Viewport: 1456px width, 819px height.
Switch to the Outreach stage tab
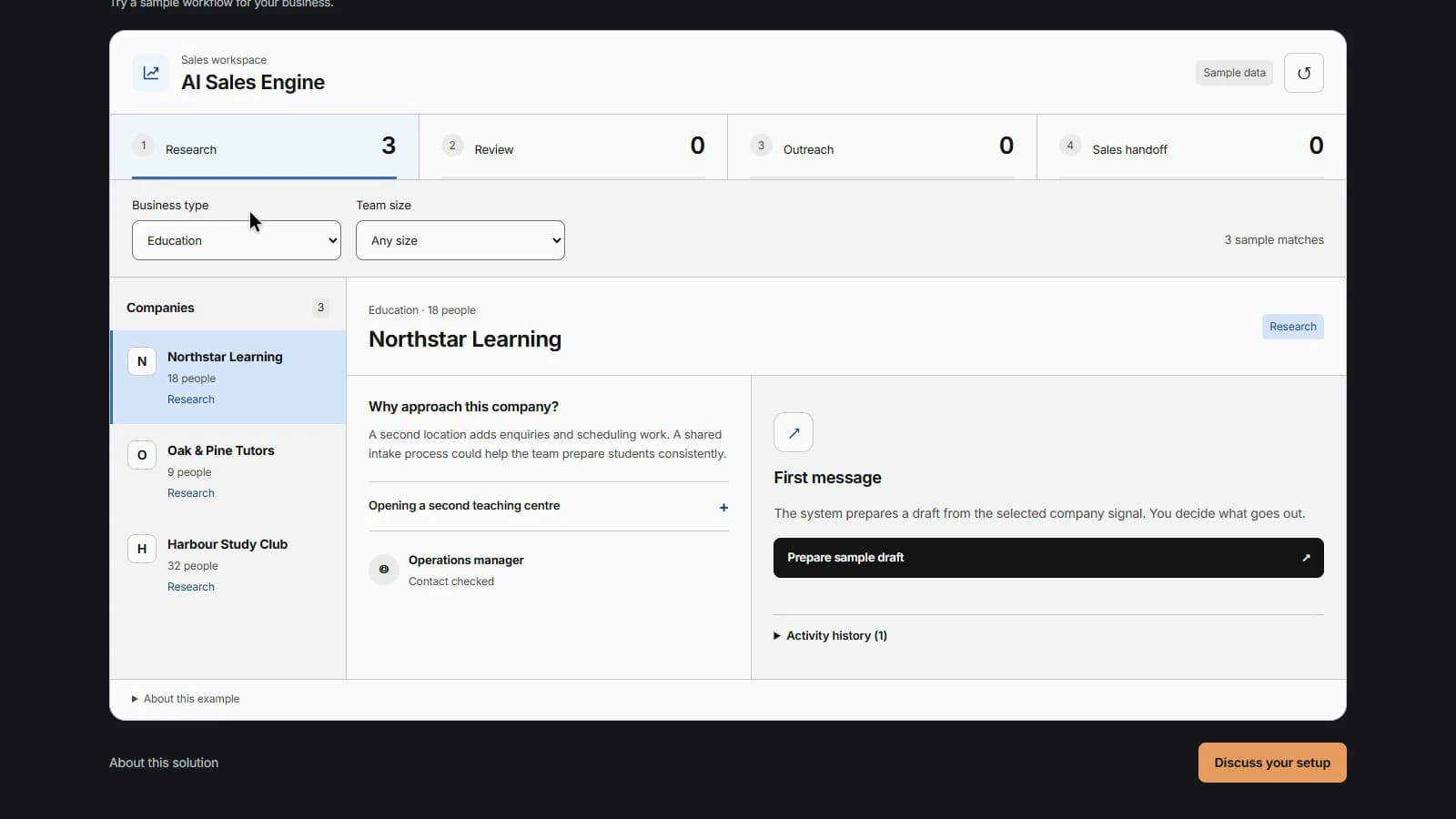[x=882, y=147]
